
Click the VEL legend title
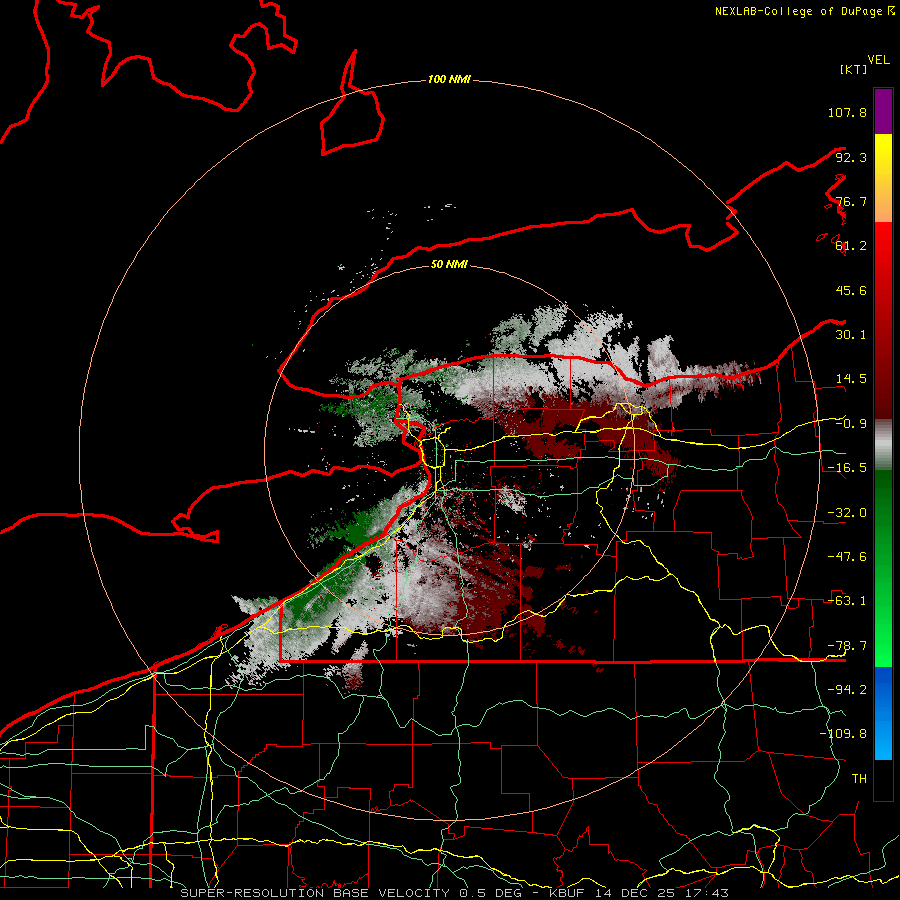click(x=878, y=60)
